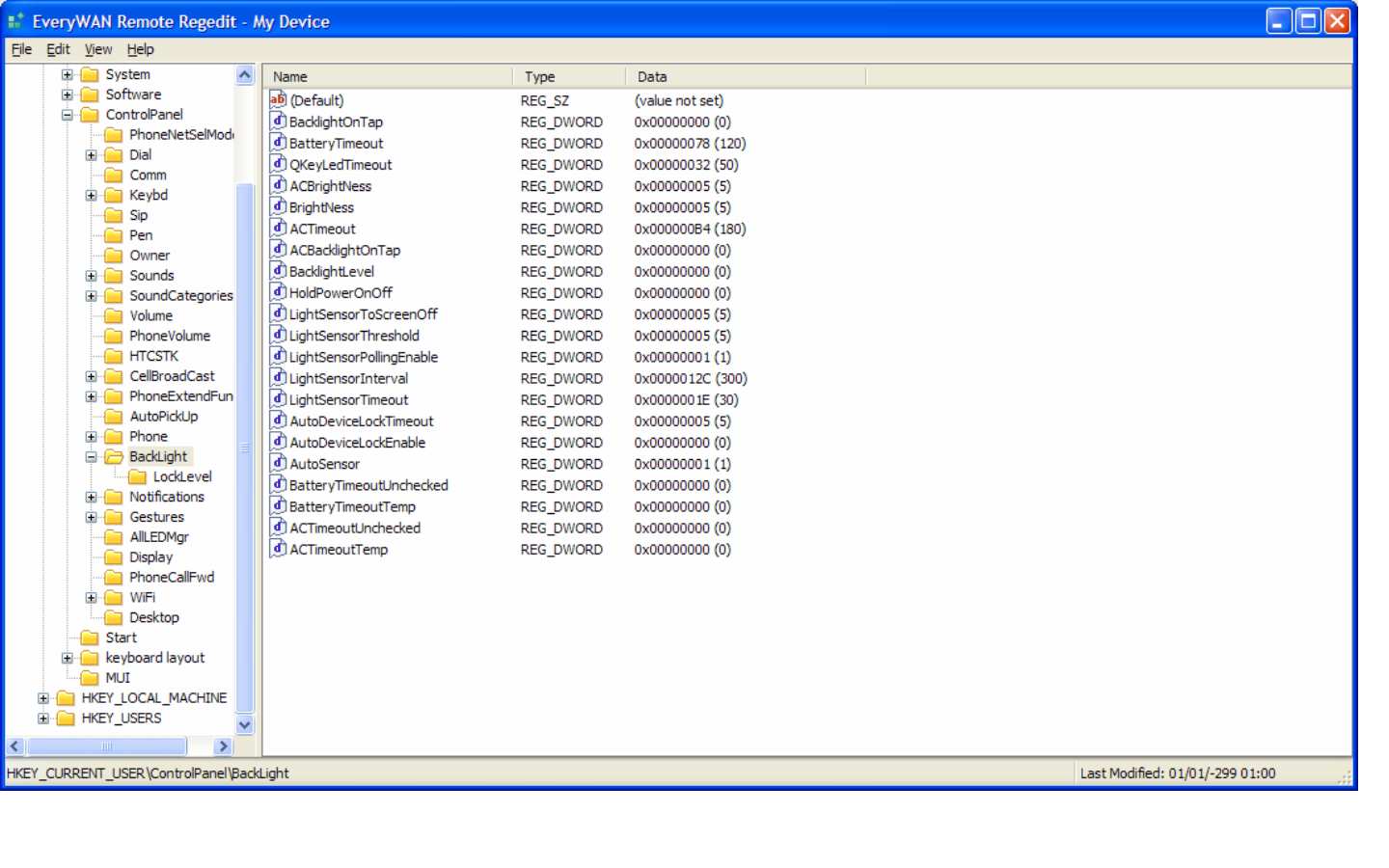The image size is (1389, 868).
Task: Collapse the BackLight tree node
Action: tap(91, 457)
